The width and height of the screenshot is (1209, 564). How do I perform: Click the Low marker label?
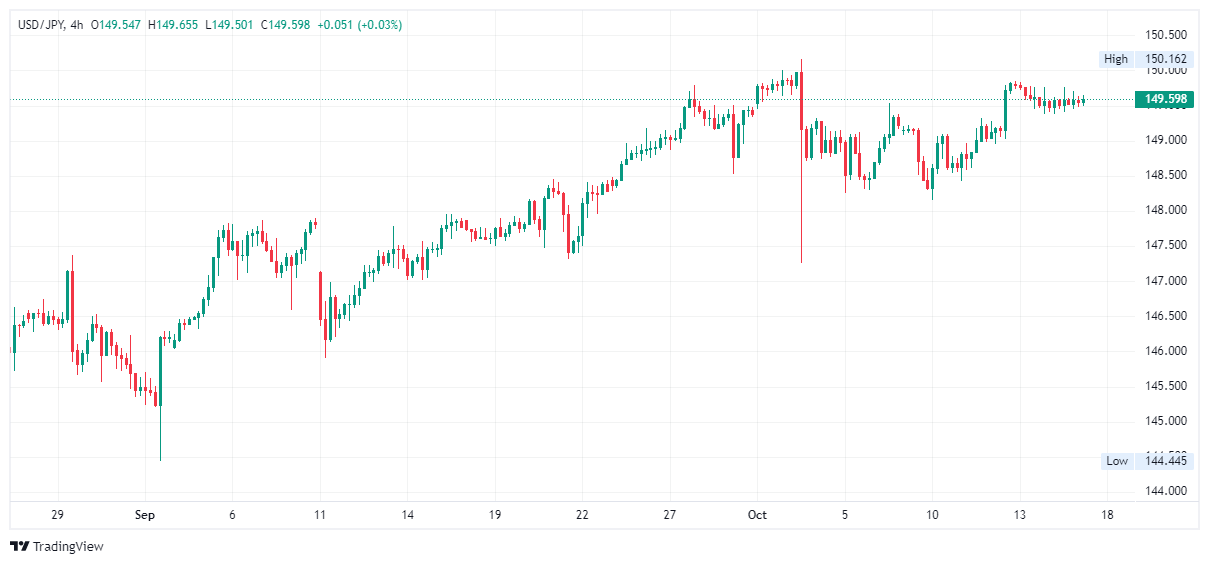[x=1117, y=461]
